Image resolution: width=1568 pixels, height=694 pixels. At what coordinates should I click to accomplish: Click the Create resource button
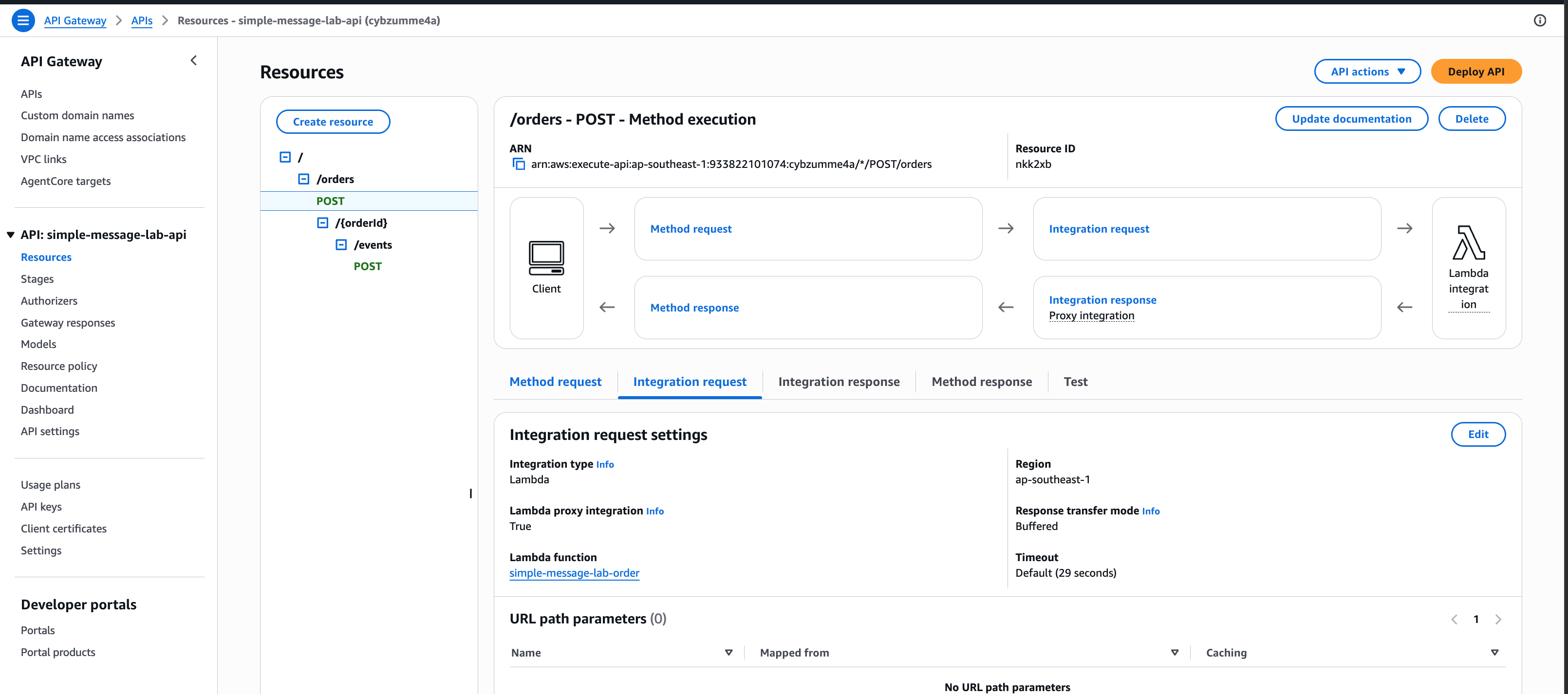pyautogui.click(x=332, y=122)
